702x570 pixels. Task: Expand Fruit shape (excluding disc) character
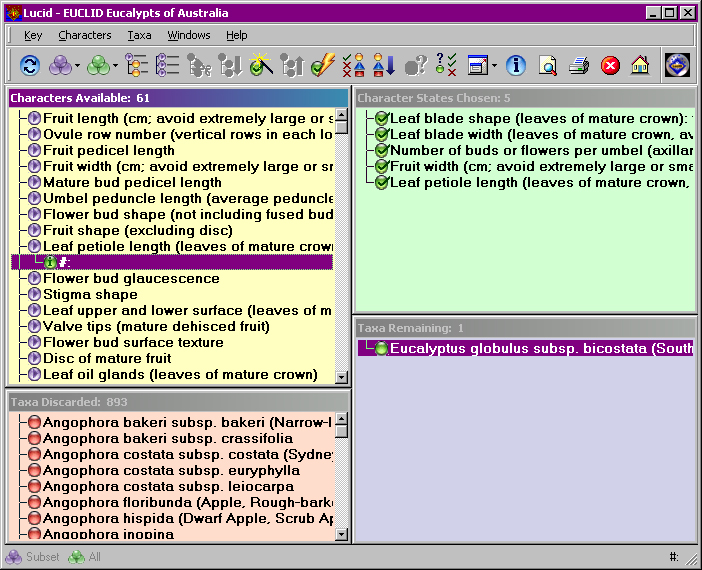point(34,230)
